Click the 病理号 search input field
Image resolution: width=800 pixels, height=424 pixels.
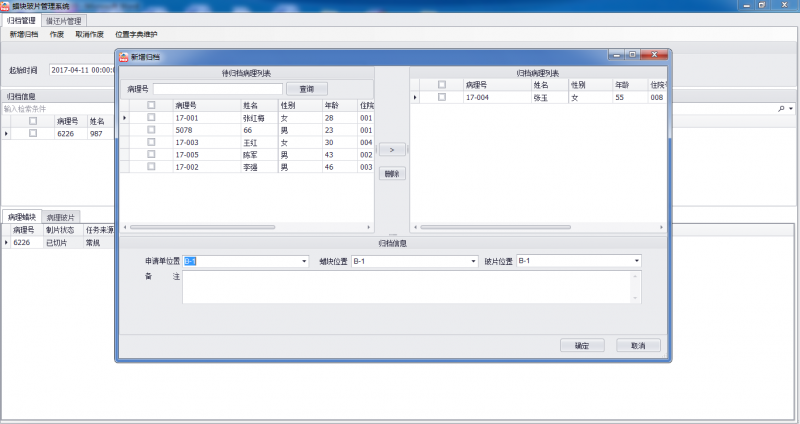point(217,89)
